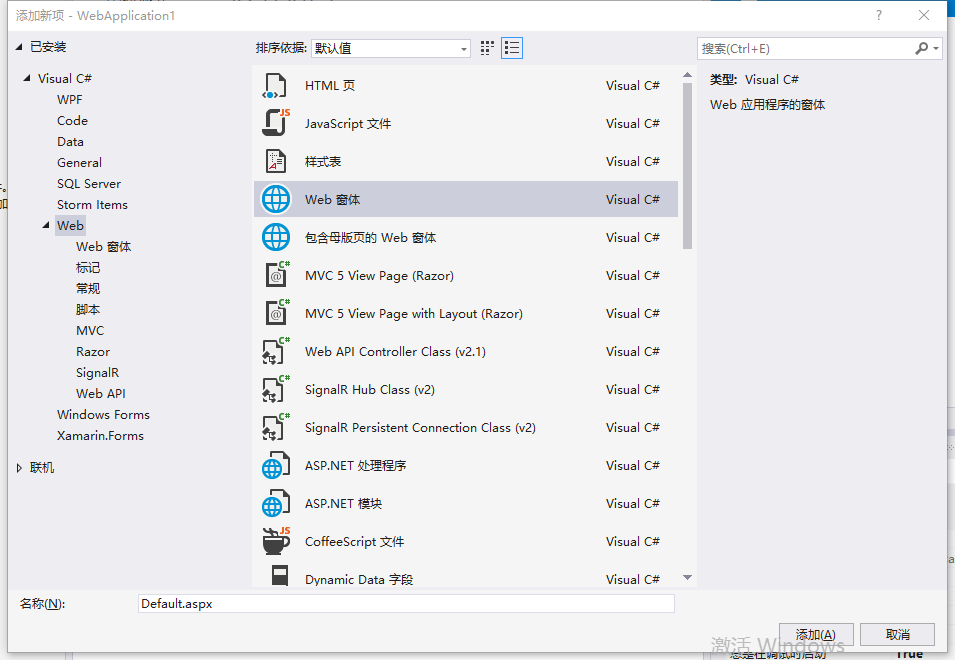Click the Web 窗体 globe icon
955x660 pixels.
(x=276, y=200)
